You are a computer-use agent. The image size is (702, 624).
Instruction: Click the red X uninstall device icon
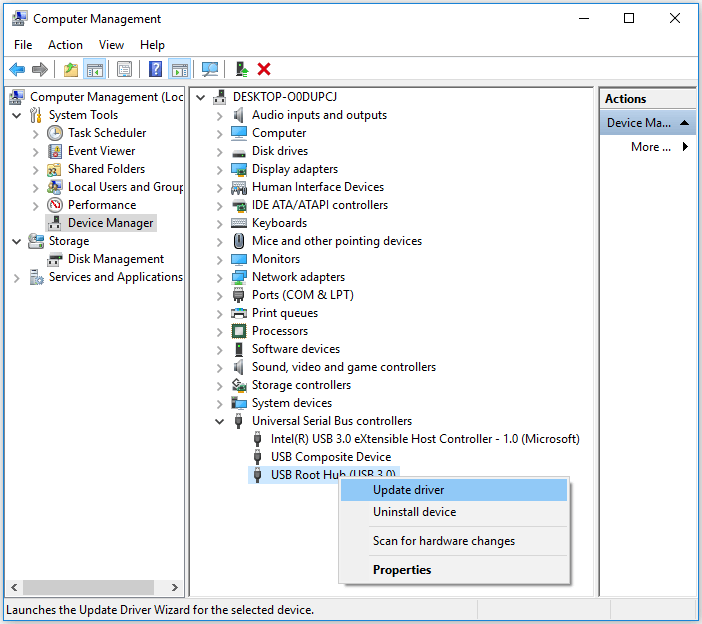pyautogui.click(x=264, y=69)
